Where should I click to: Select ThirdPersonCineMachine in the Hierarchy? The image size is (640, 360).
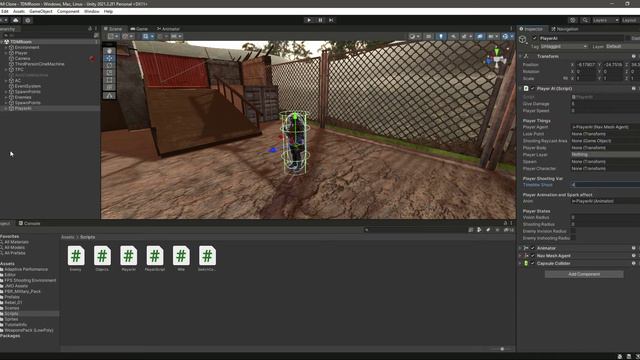point(39,64)
